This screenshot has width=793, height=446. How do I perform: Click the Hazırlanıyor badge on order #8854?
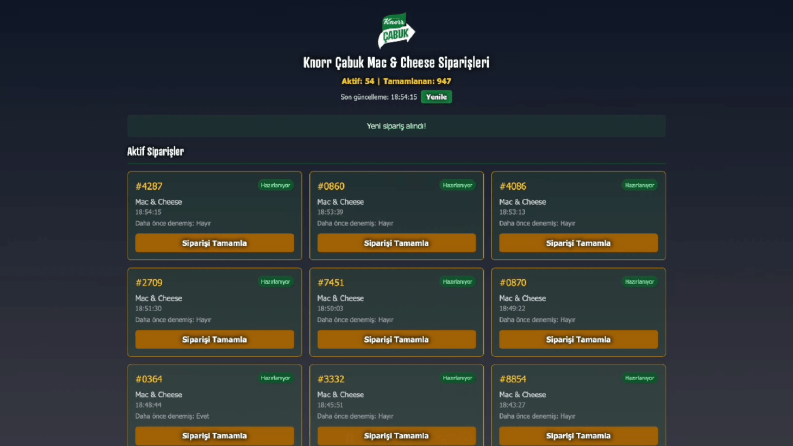click(x=639, y=378)
